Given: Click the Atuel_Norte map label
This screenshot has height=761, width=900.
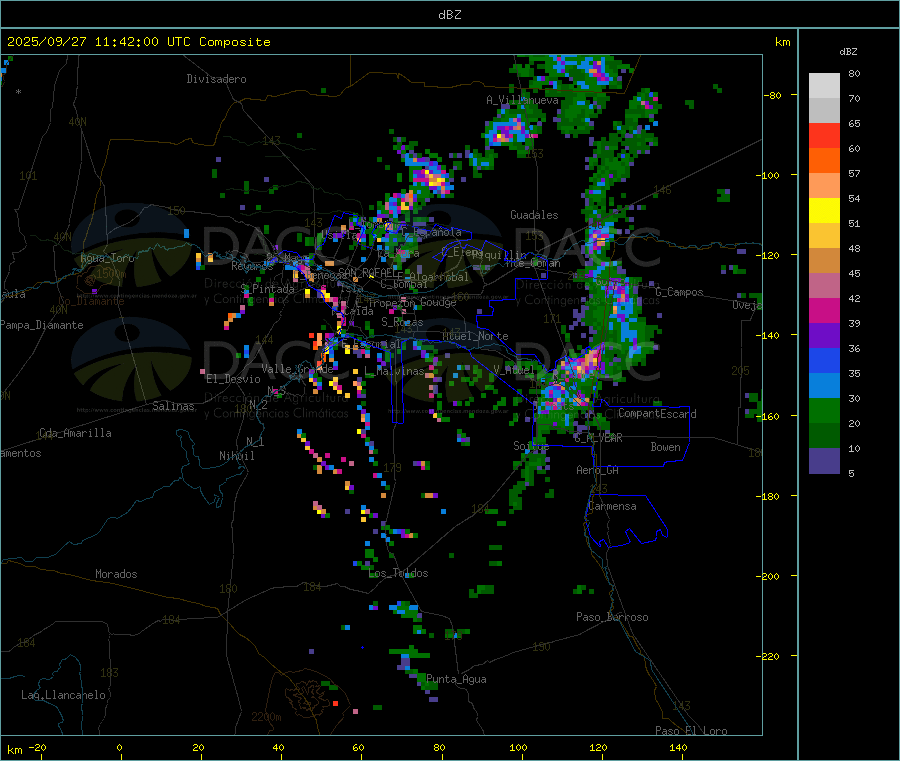Looking at the screenshot, I should tap(475, 336).
